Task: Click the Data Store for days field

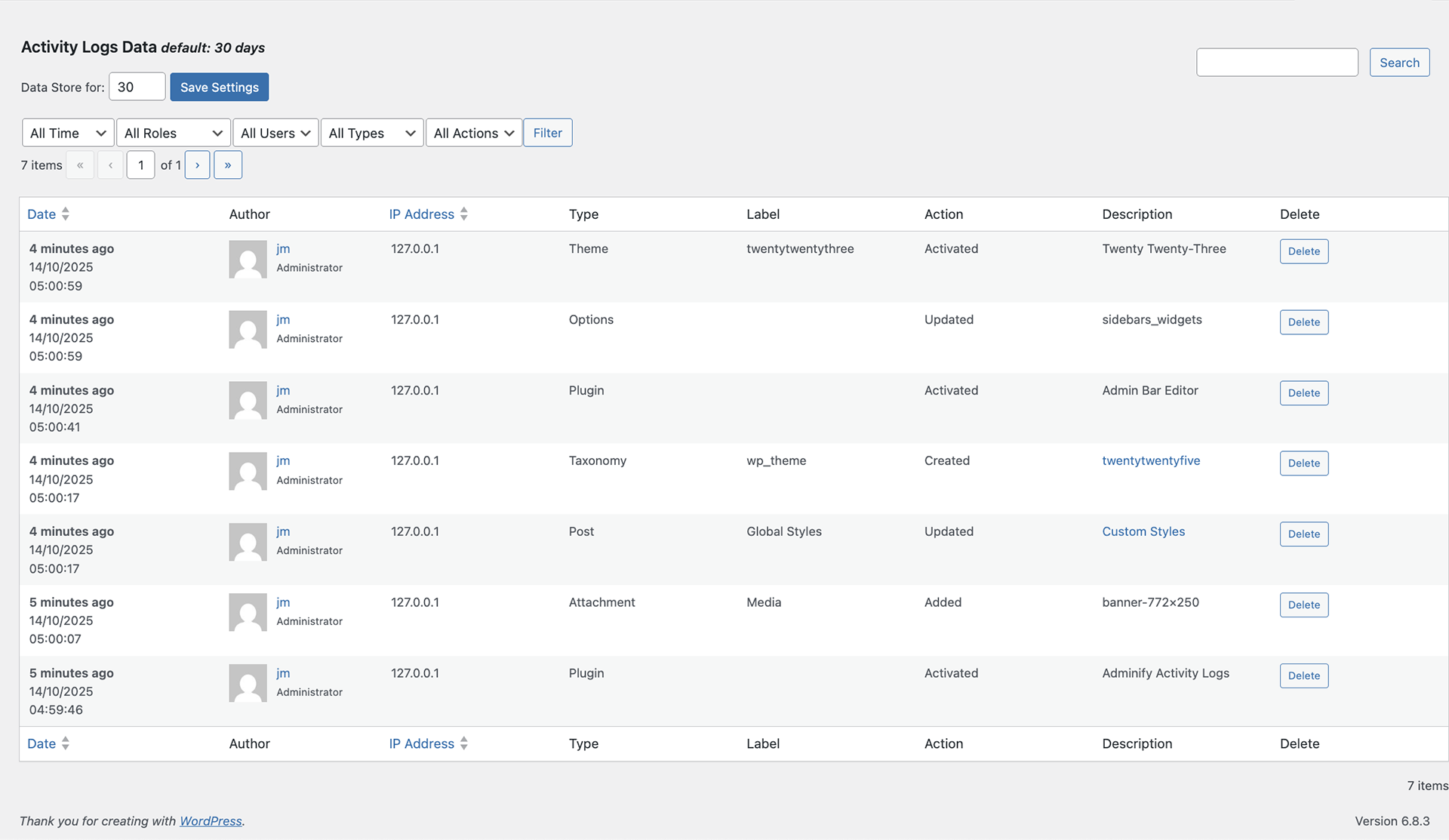Action: [137, 87]
